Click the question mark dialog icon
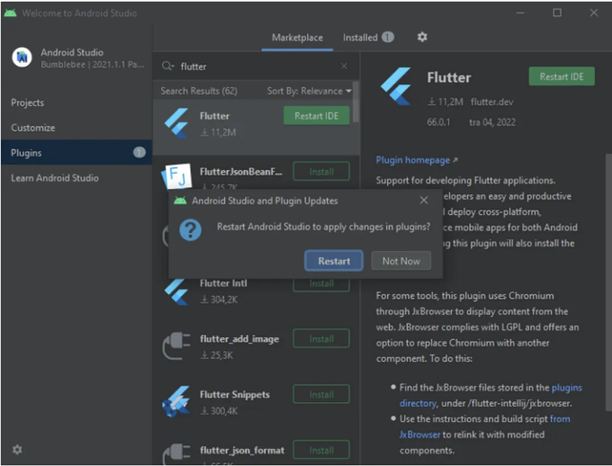Viewport: 612px width, 466px height. 190,230
